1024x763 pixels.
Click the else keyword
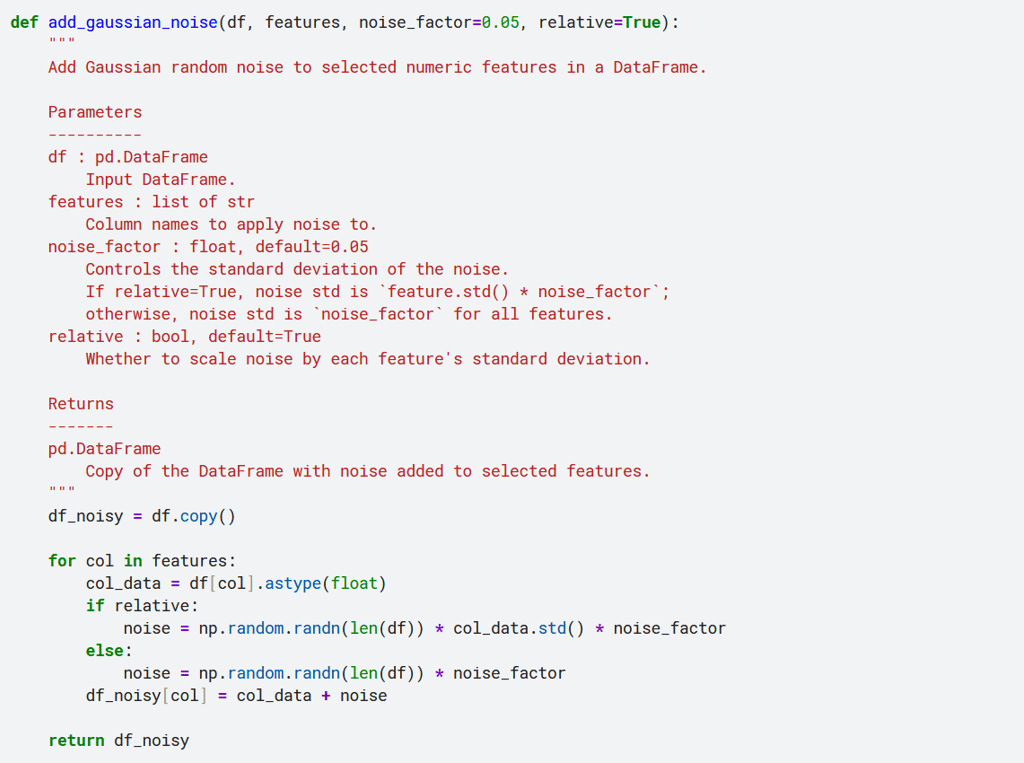pyautogui.click(x=104, y=651)
